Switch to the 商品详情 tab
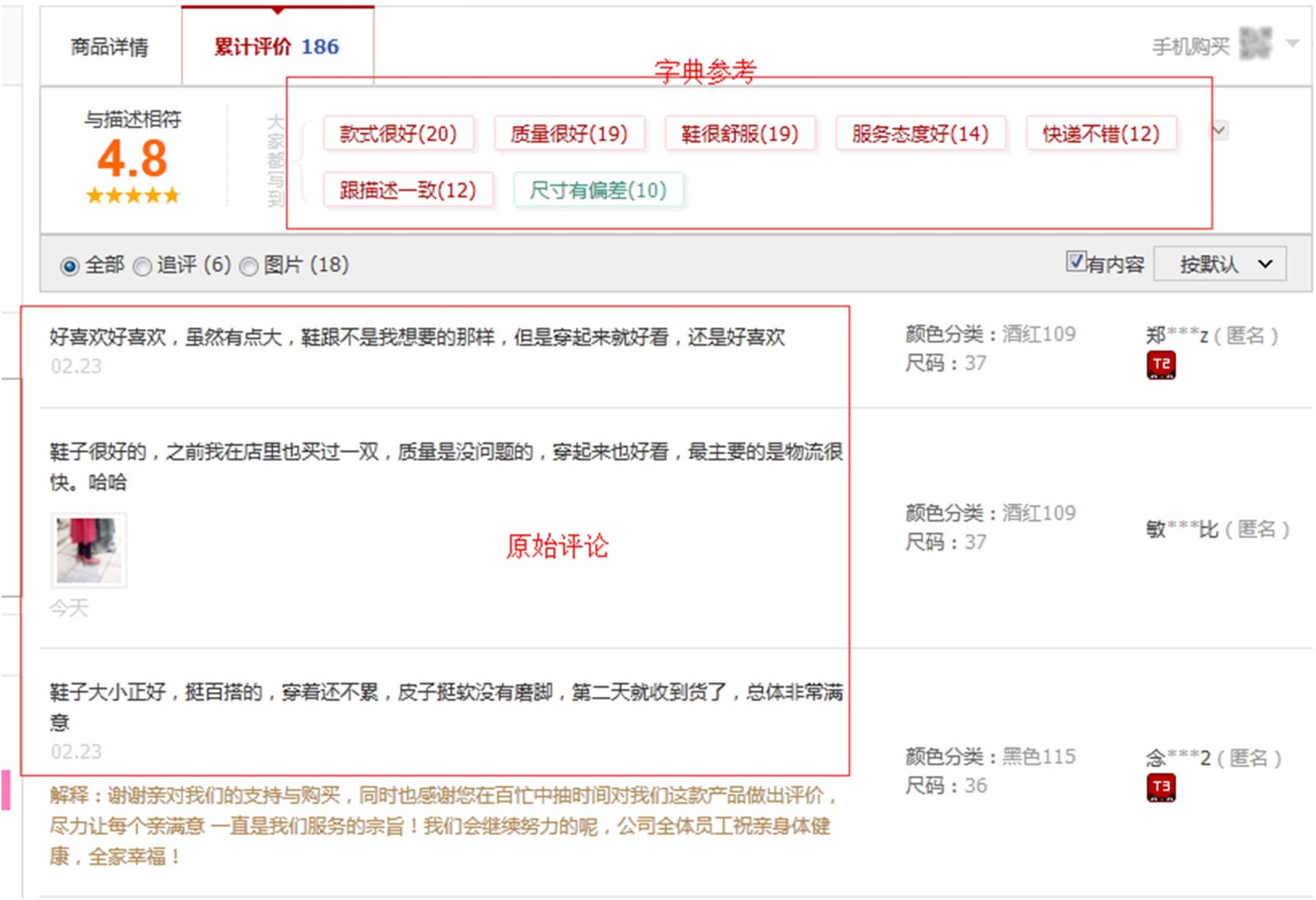The image size is (1316, 900). point(109,47)
